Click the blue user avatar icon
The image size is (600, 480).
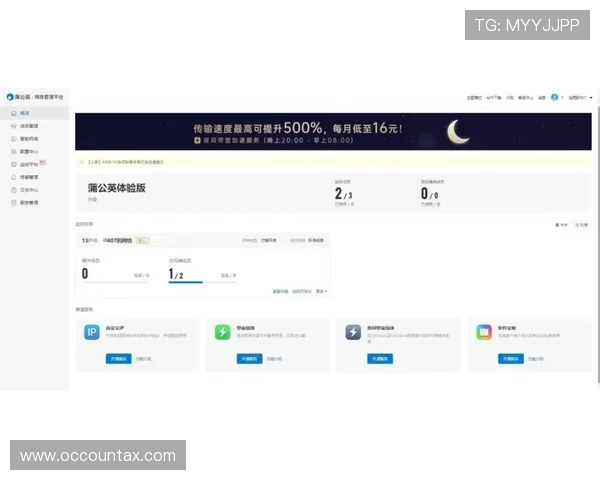554,97
